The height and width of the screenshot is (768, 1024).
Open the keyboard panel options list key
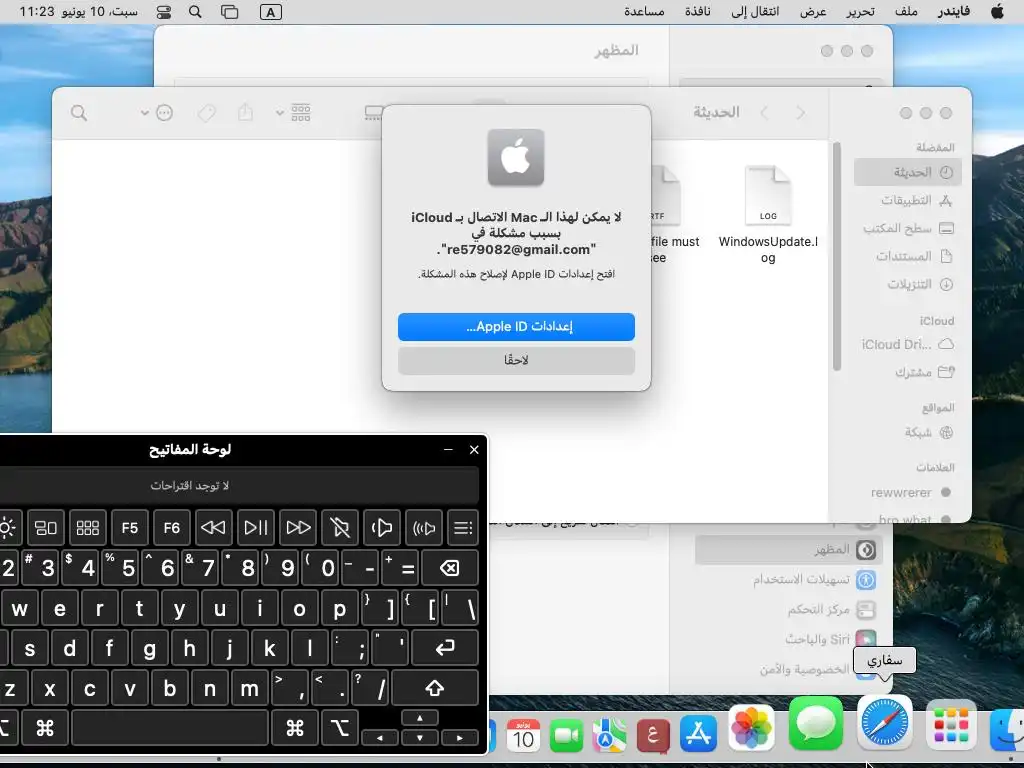click(x=463, y=528)
